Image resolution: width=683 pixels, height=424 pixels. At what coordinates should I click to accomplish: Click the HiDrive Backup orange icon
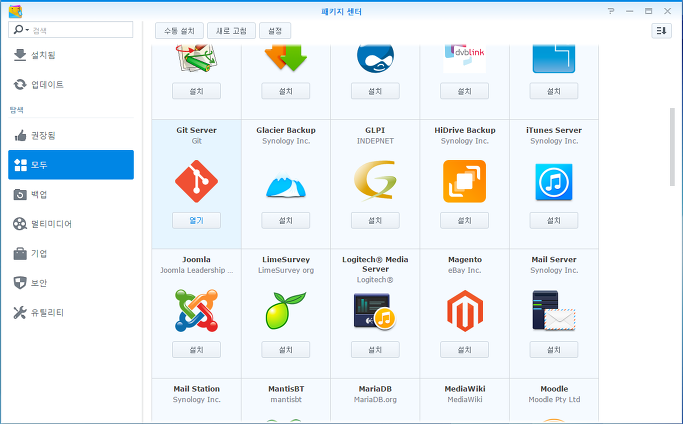coord(464,181)
